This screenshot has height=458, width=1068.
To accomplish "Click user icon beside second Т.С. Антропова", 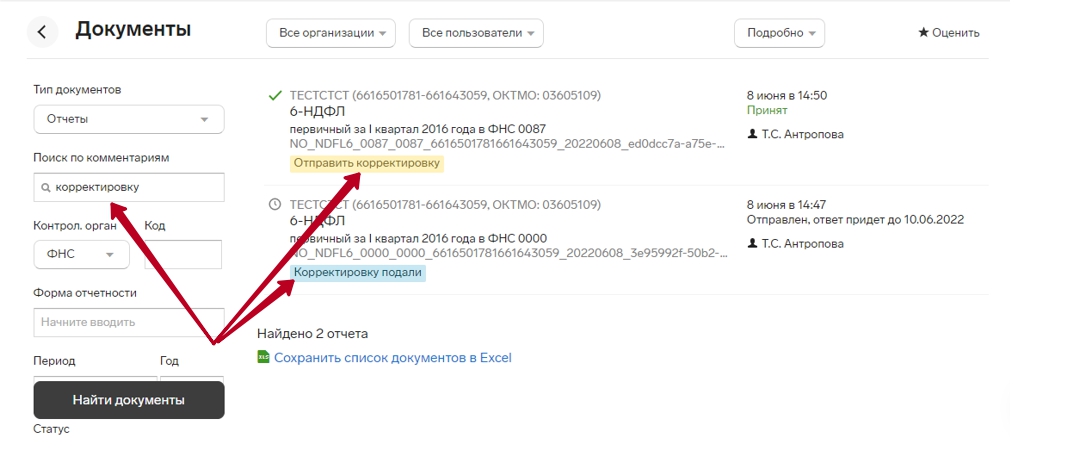I will point(752,243).
